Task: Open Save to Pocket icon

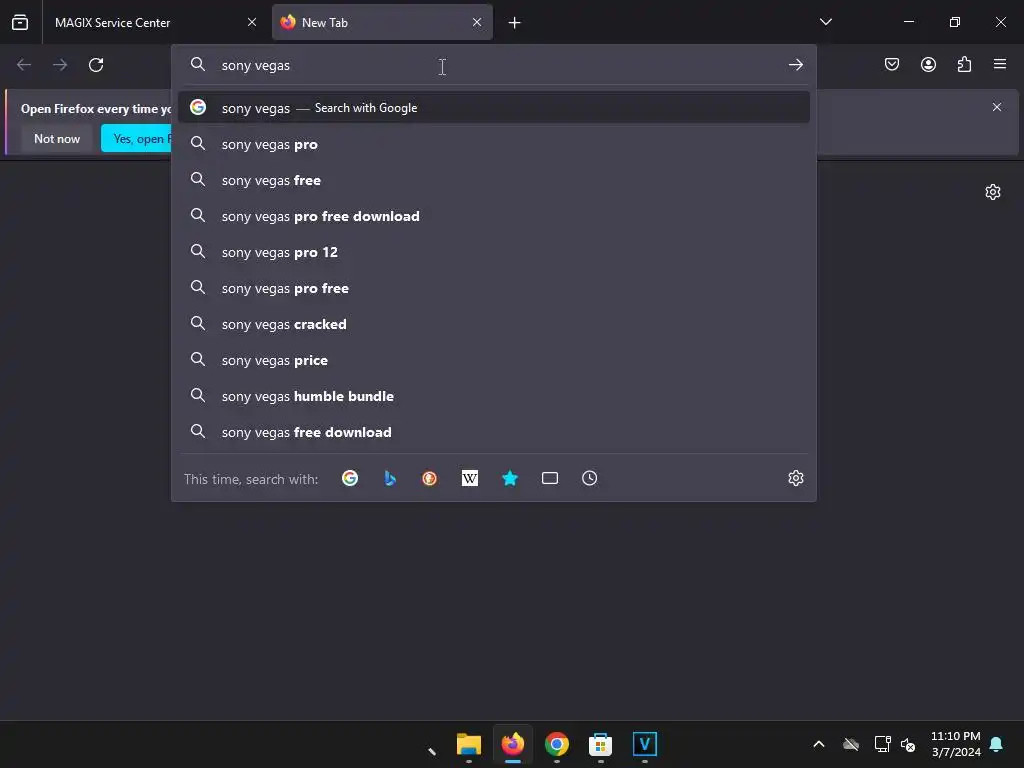Action: tap(892, 64)
